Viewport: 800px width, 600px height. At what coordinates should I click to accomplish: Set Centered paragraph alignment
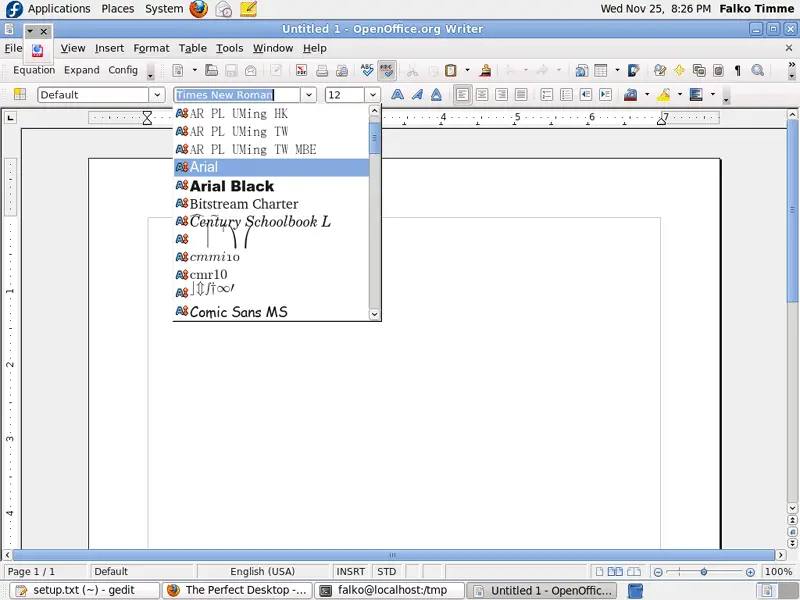[482, 94]
